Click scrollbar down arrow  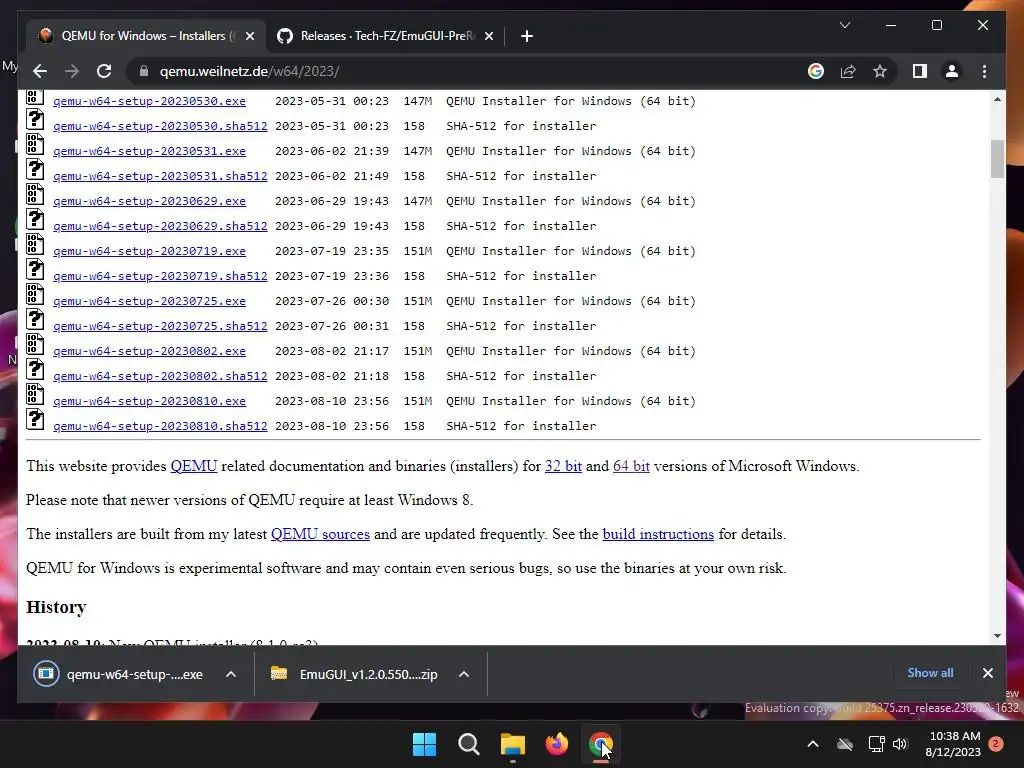[997, 635]
